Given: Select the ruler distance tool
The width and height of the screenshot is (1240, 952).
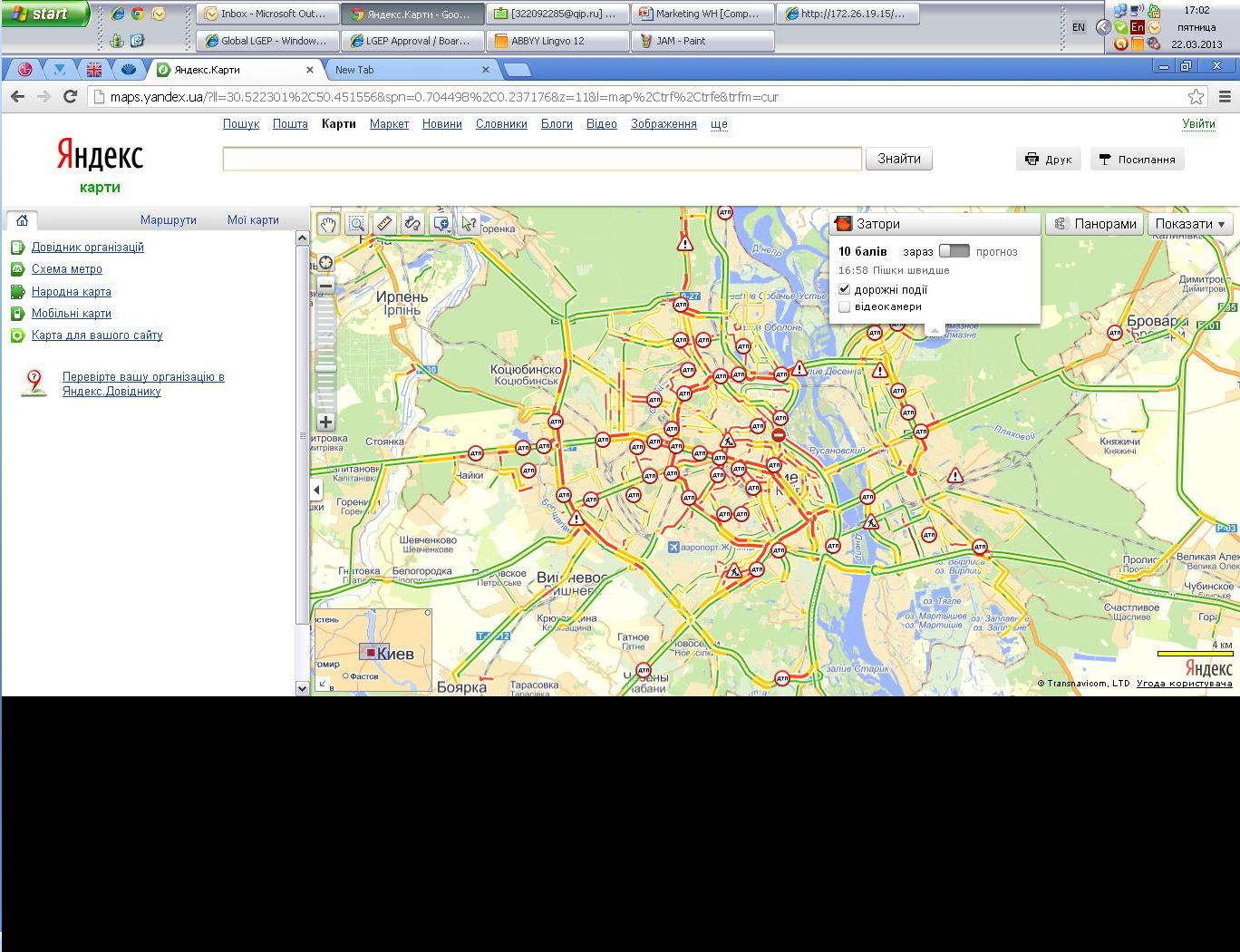Looking at the screenshot, I should pos(384,224).
